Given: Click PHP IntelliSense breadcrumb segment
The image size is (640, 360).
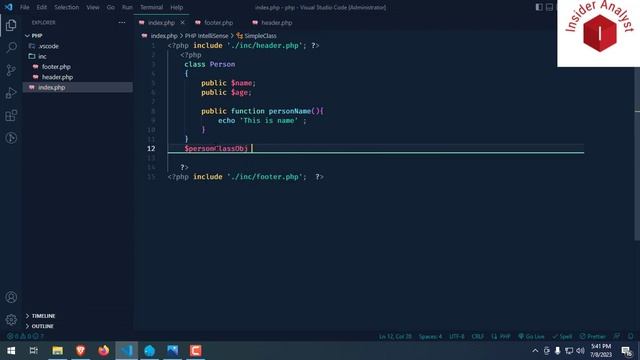Looking at the screenshot, I should pyautogui.click(x=207, y=36).
